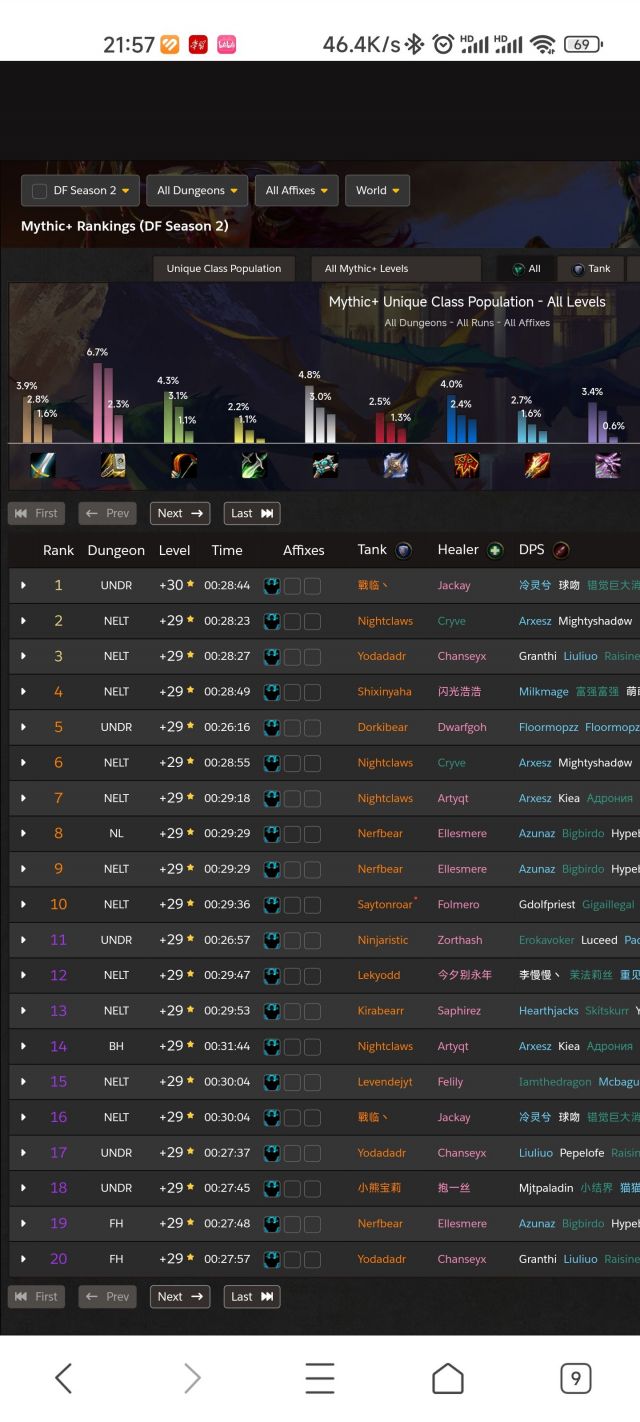The width and height of the screenshot is (640, 1422).
Task: Open the World region dropdown
Action: (x=377, y=191)
